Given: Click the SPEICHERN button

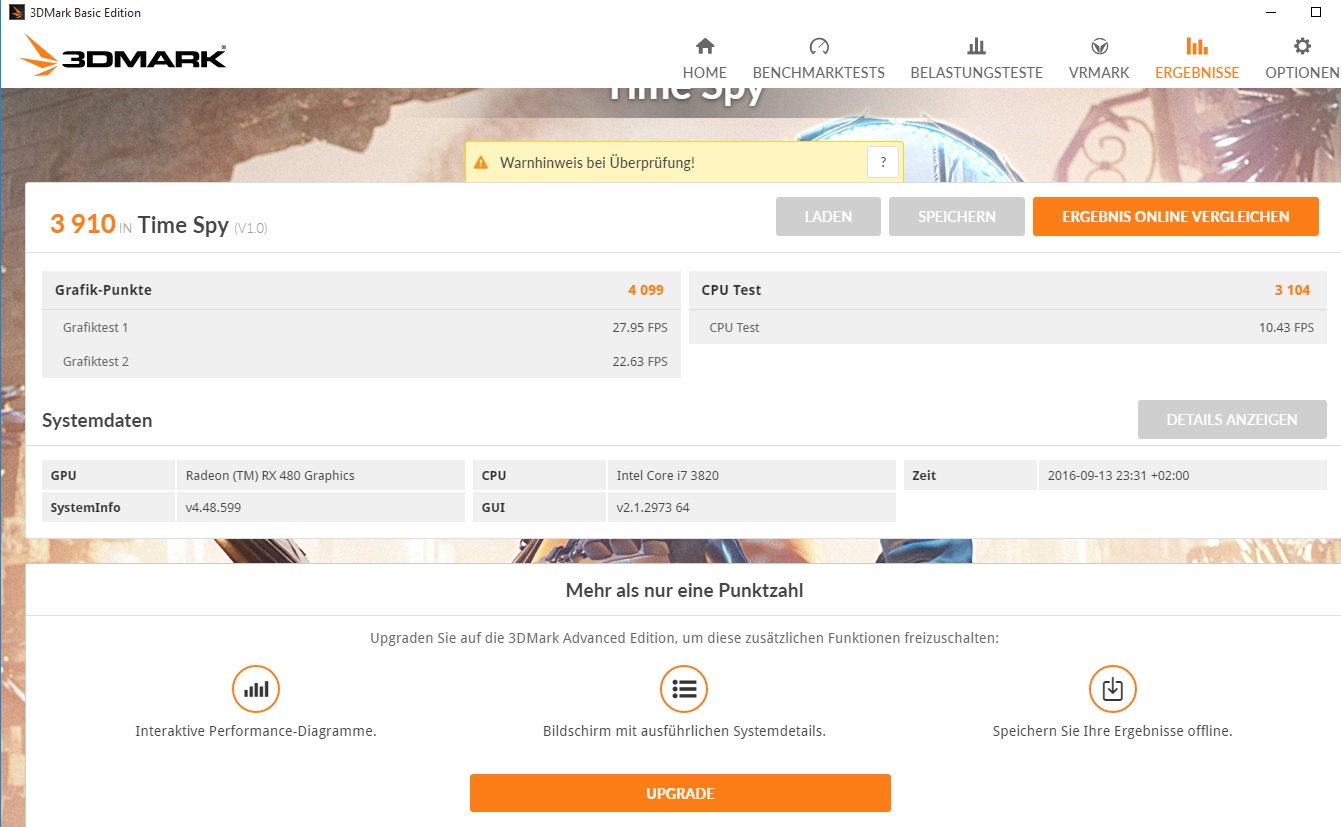Looking at the screenshot, I should click(x=957, y=216).
